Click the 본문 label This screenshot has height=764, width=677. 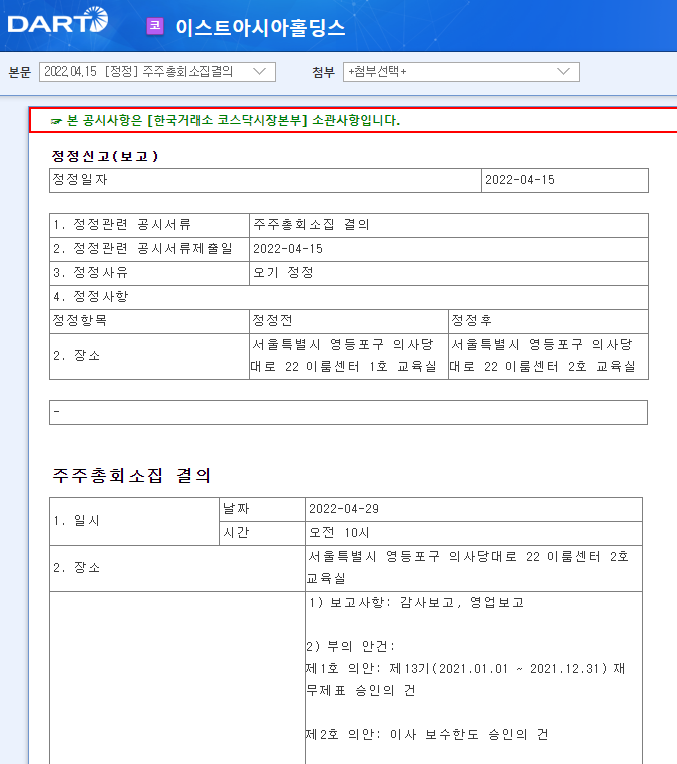pyautogui.click(x=20, y=72)
